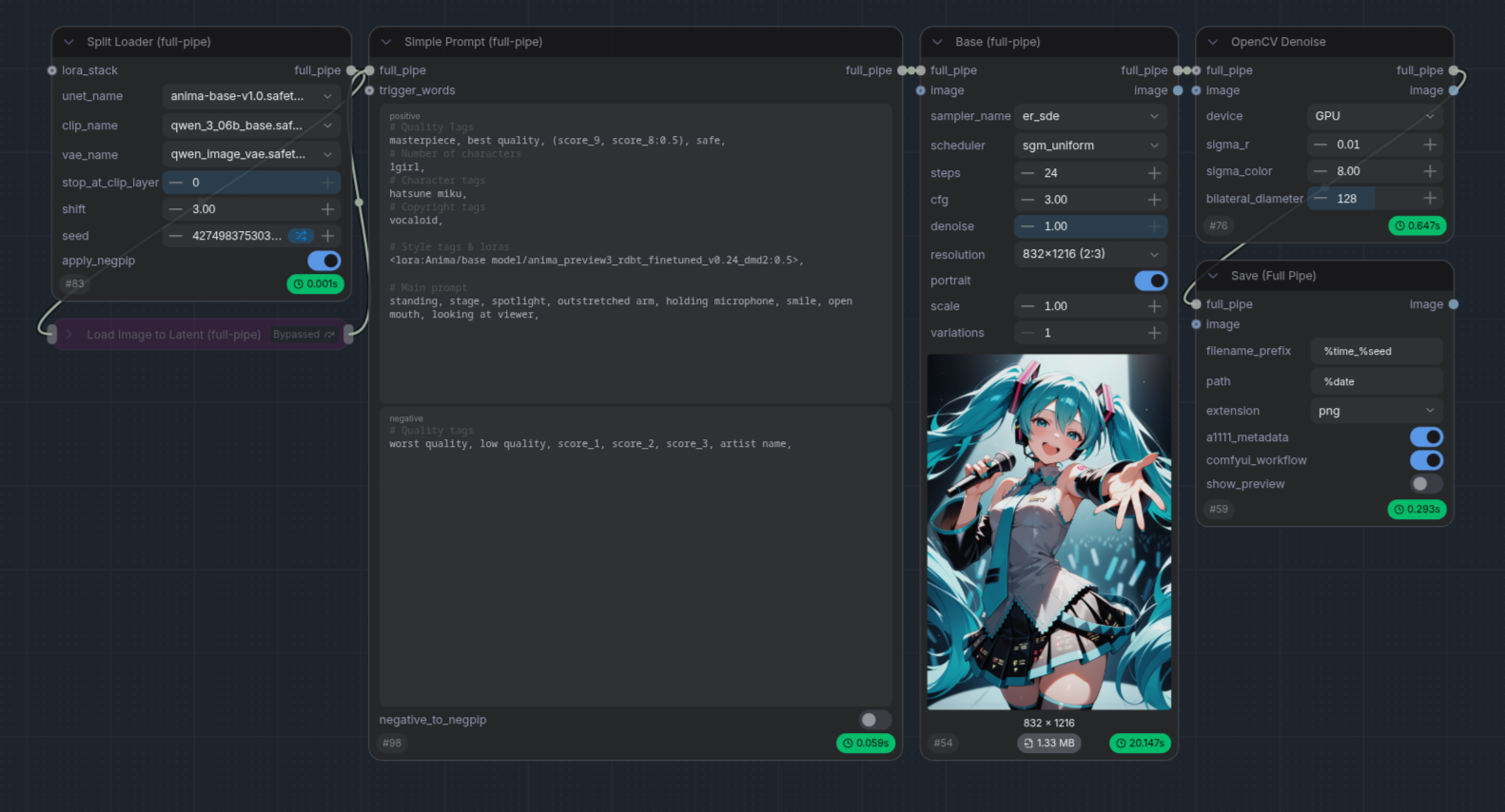
Task: Open the device GPU dropdown
Action: click(x=1375, y=116)
